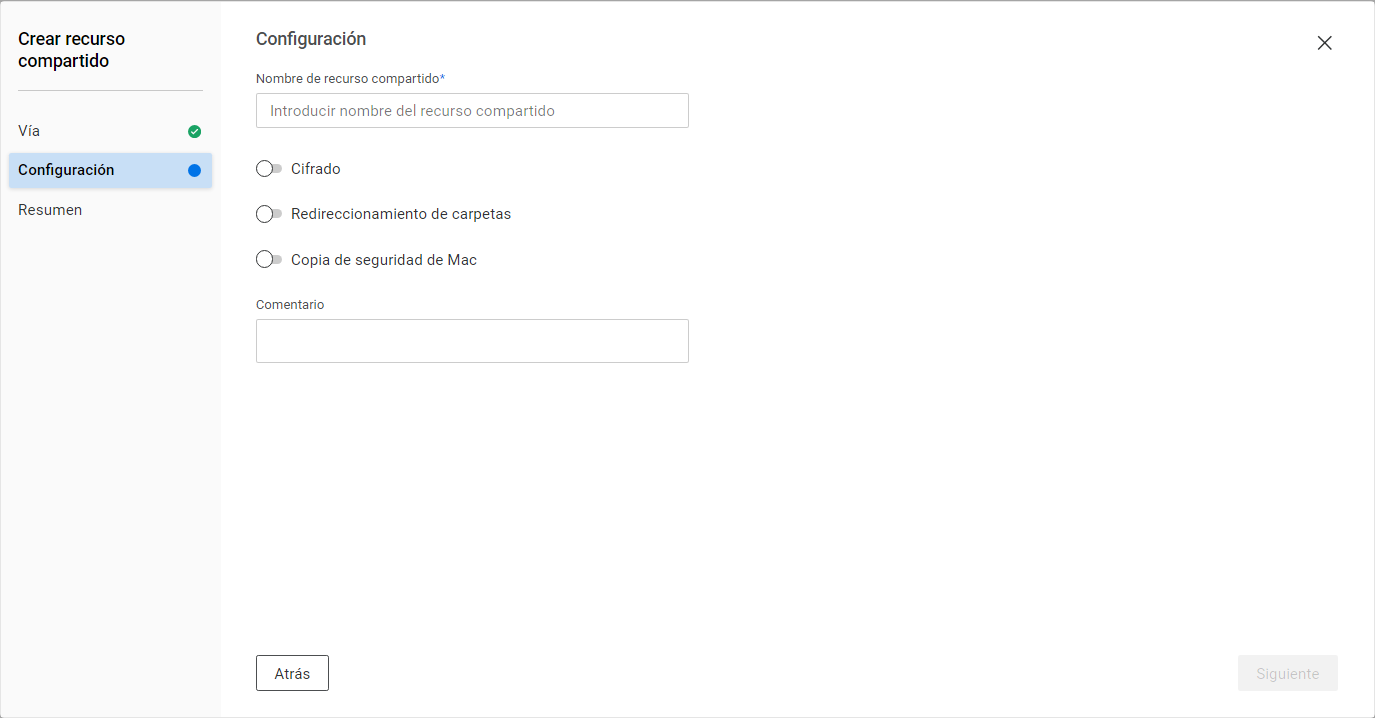This screenshot has height=718, width=1375.
Task: Click the Siguiente button
Action: pyautogui.click(x=1287, y=673)
